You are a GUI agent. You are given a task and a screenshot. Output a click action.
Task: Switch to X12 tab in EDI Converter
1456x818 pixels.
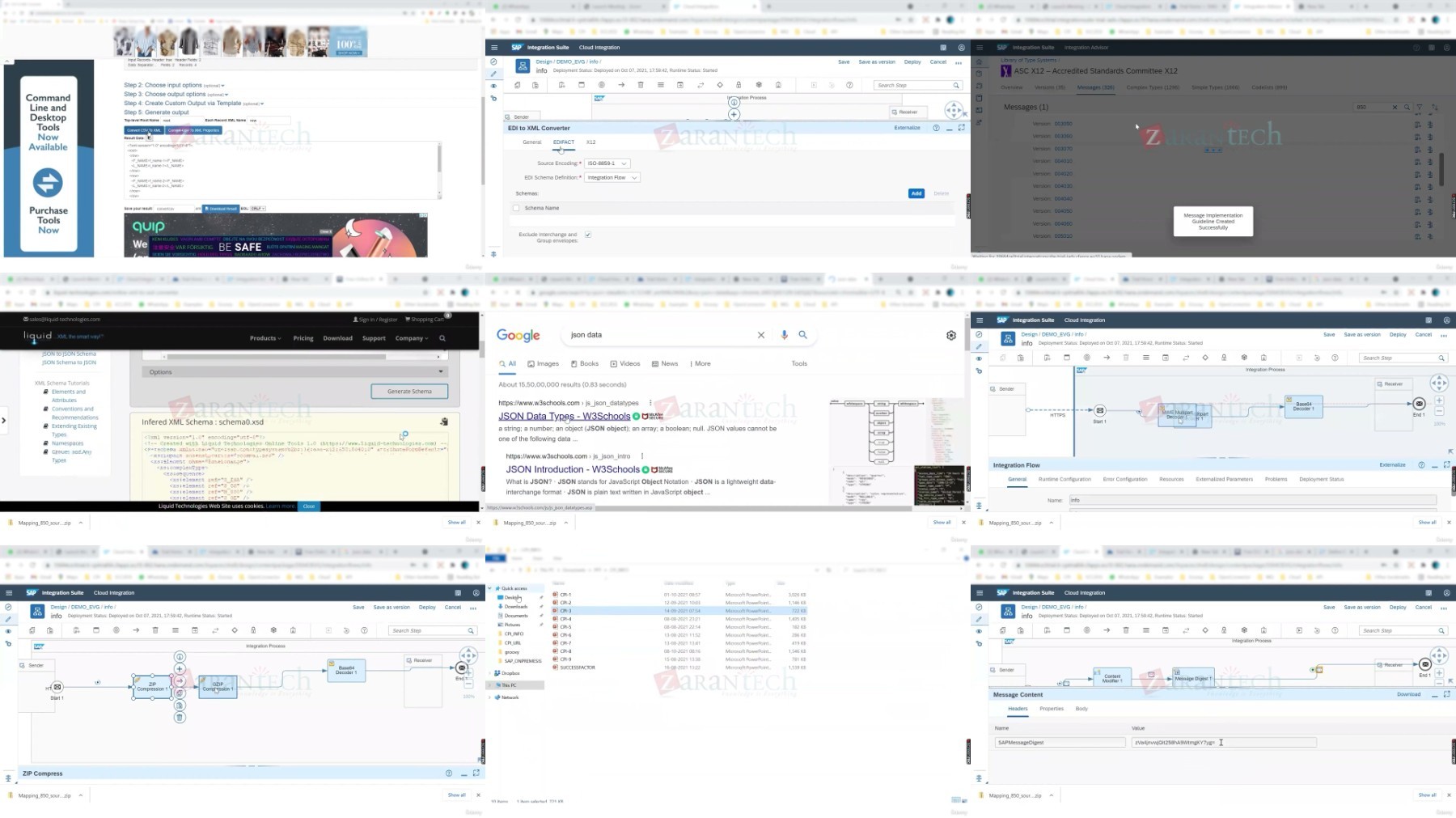591,142
